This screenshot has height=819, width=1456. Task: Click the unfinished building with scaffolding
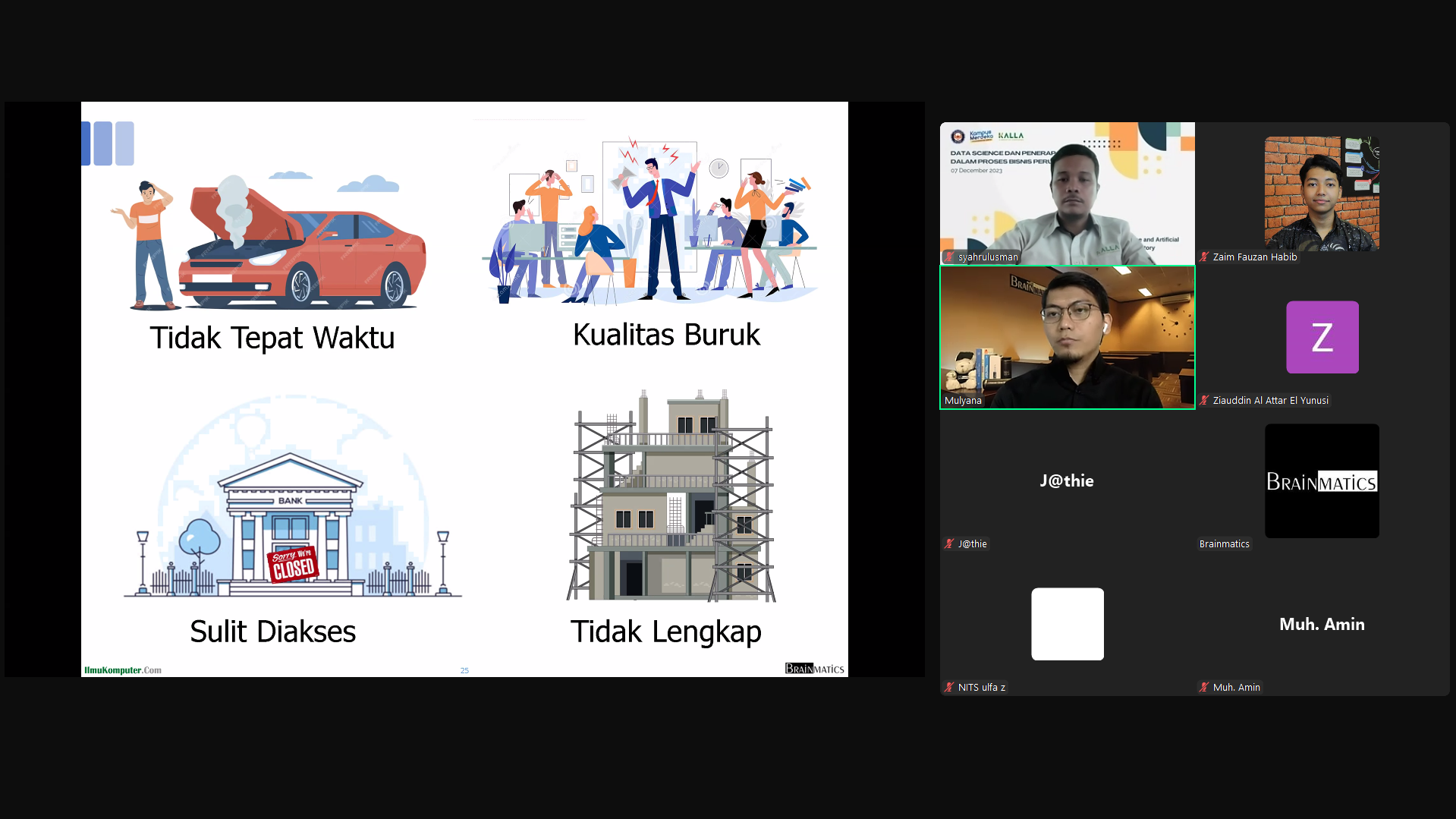(x=671, y=497)
